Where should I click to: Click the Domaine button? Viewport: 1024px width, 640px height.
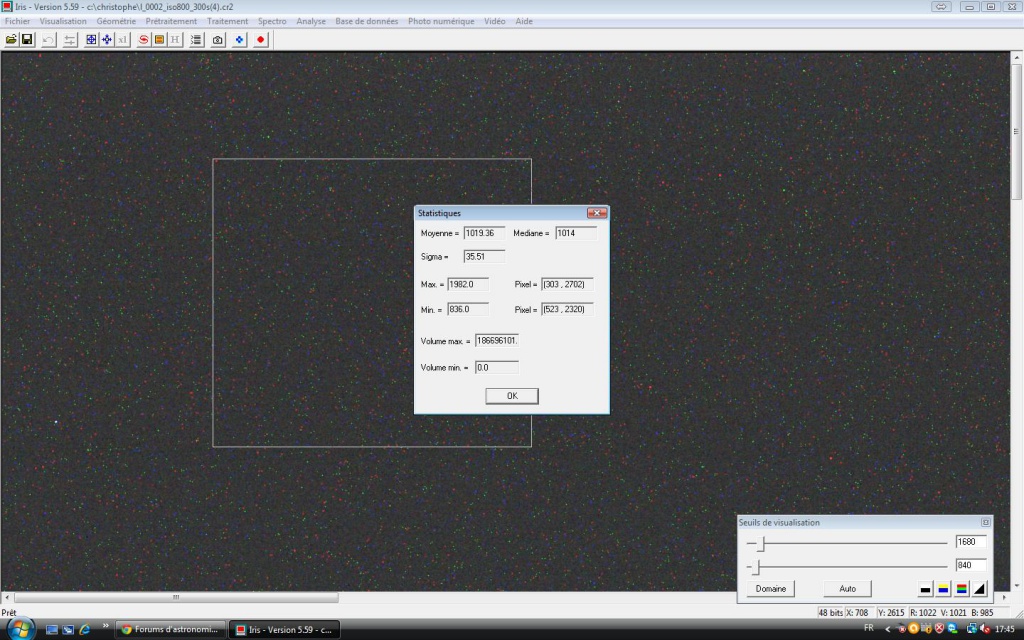tap(771, 588)
